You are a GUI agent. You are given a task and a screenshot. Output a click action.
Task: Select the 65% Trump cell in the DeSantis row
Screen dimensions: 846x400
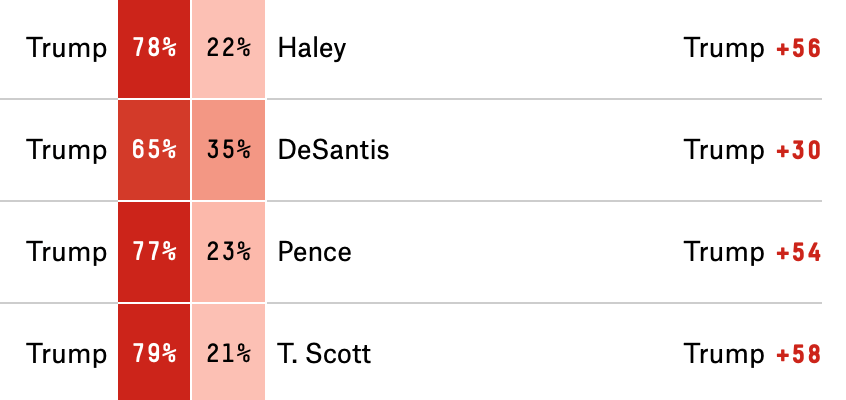[154, 150]
